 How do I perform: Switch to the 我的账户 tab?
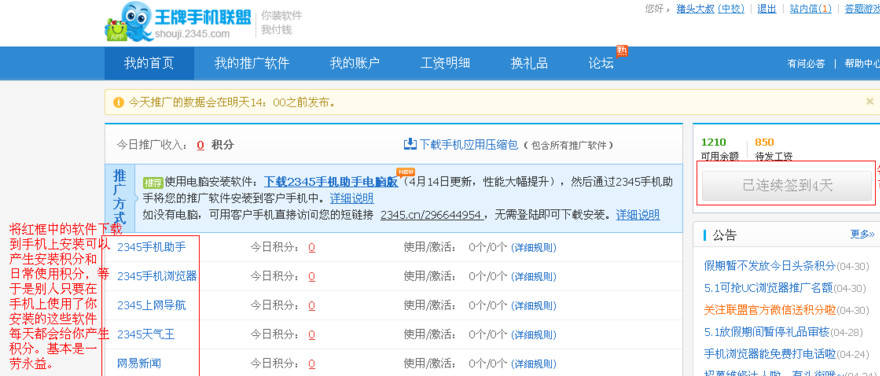355,63
